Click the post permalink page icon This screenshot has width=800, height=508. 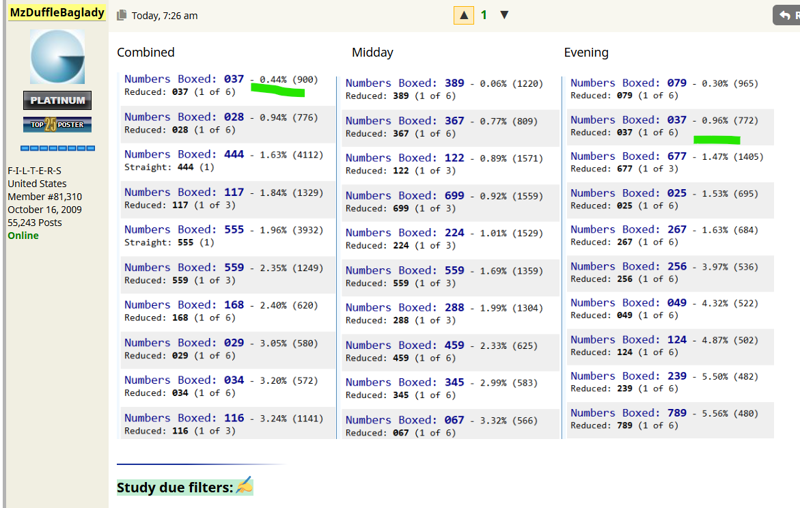[121, 15]
